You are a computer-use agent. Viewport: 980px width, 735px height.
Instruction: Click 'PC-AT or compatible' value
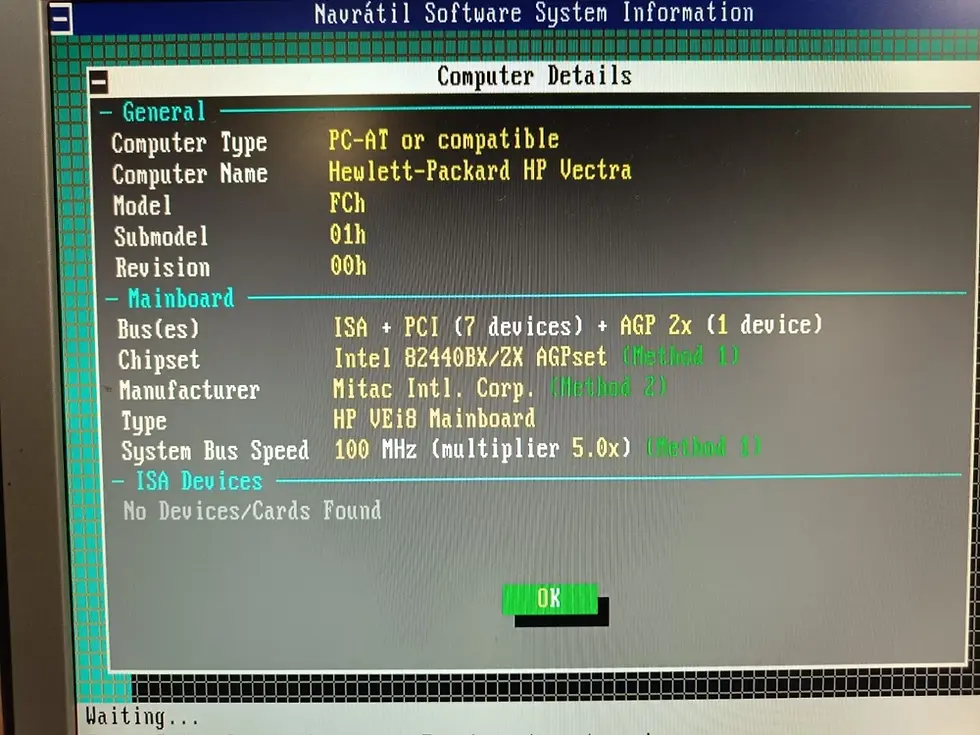point(444,140)
